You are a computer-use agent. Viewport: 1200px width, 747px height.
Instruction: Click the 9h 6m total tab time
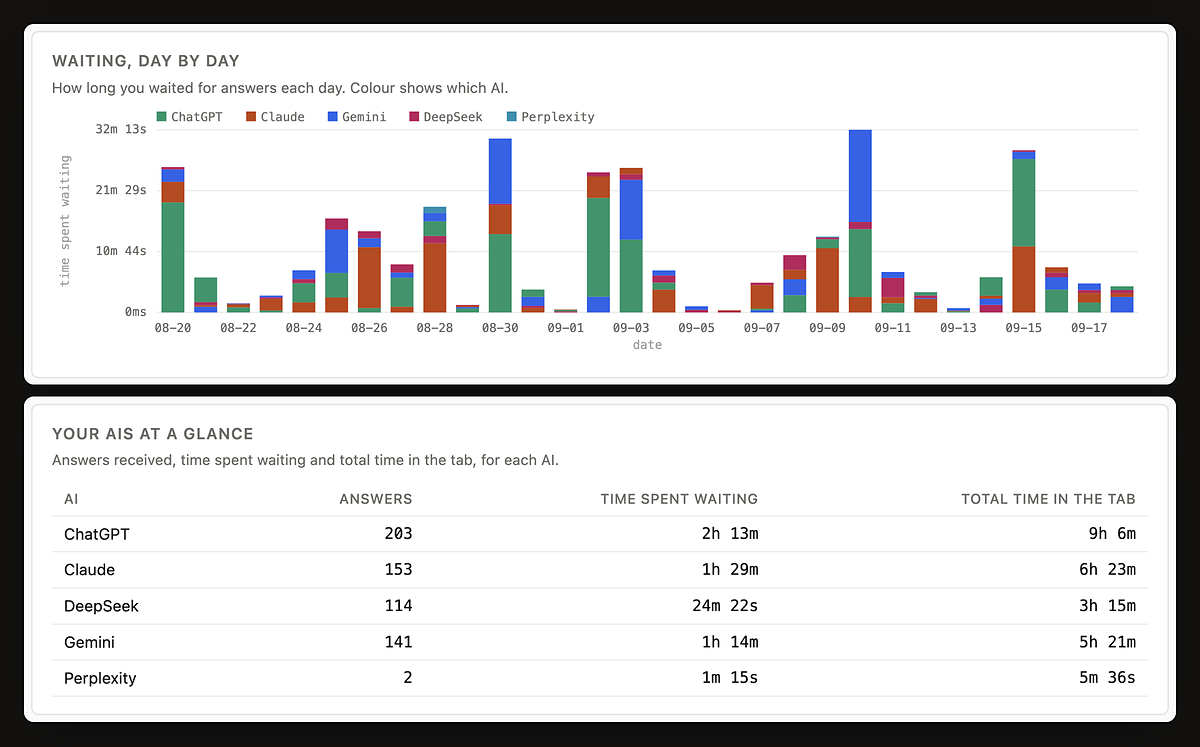pos(1112,534)
